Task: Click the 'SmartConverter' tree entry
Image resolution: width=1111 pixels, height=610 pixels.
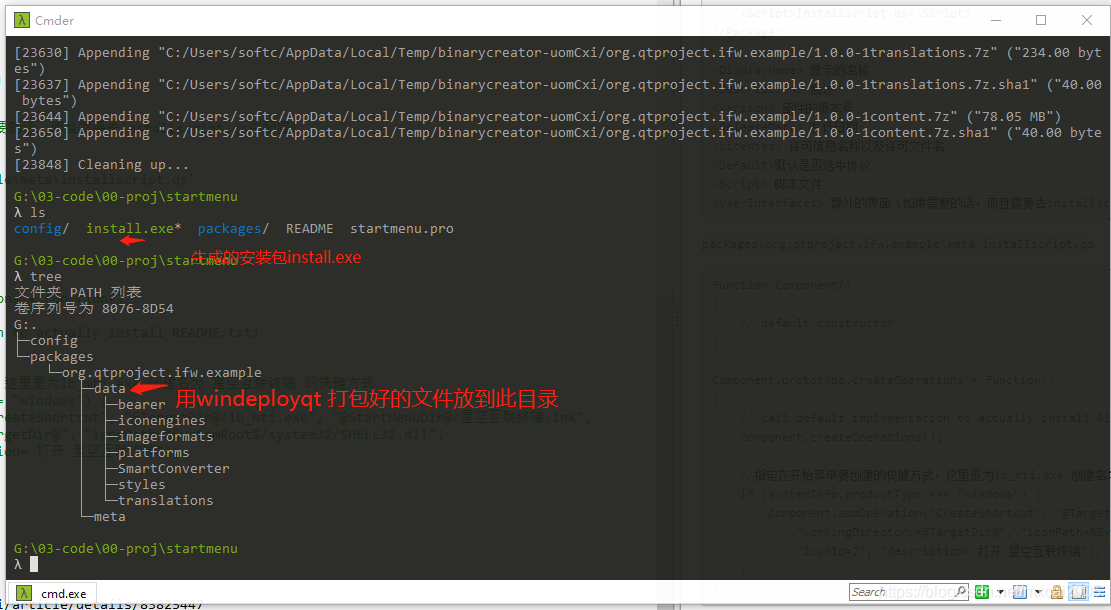Action: [x=174, y=468]
